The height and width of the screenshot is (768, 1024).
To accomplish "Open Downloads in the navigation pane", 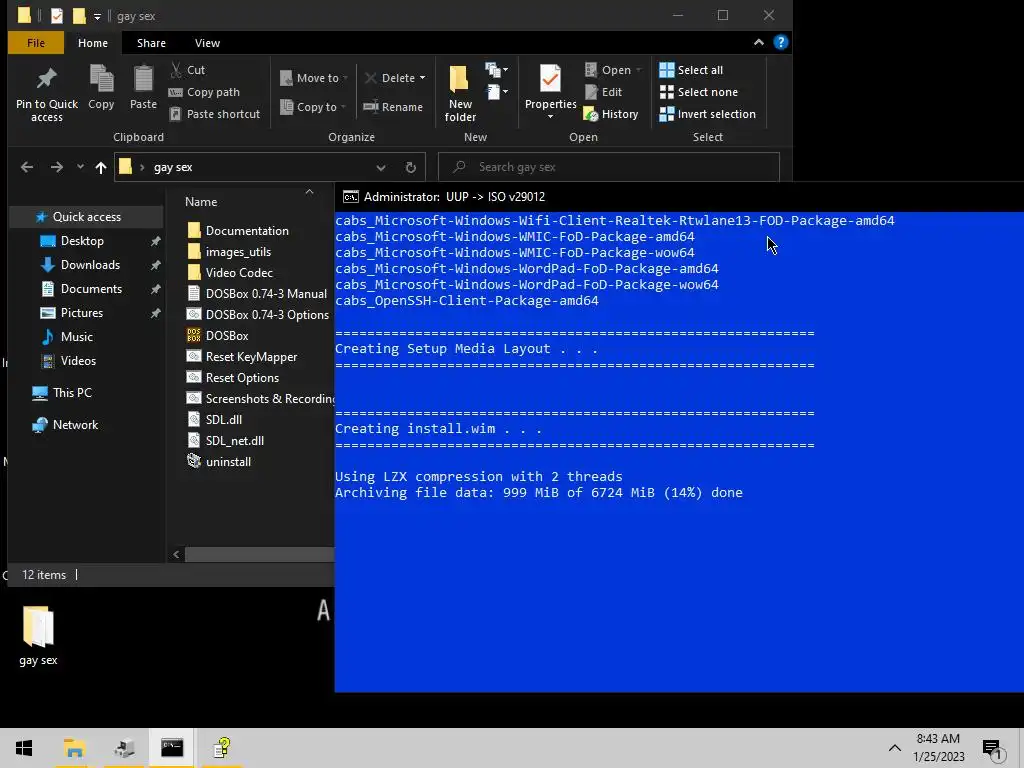I will click(x=90, y=264).
